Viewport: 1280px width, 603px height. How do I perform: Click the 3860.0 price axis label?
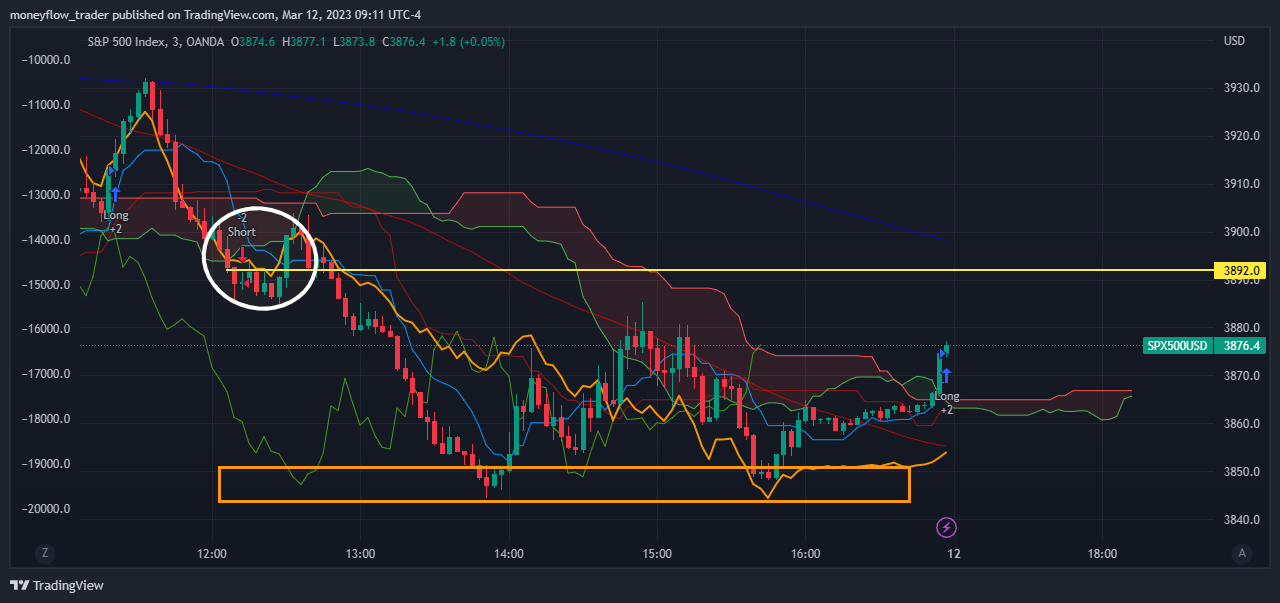coord(1241,424)
